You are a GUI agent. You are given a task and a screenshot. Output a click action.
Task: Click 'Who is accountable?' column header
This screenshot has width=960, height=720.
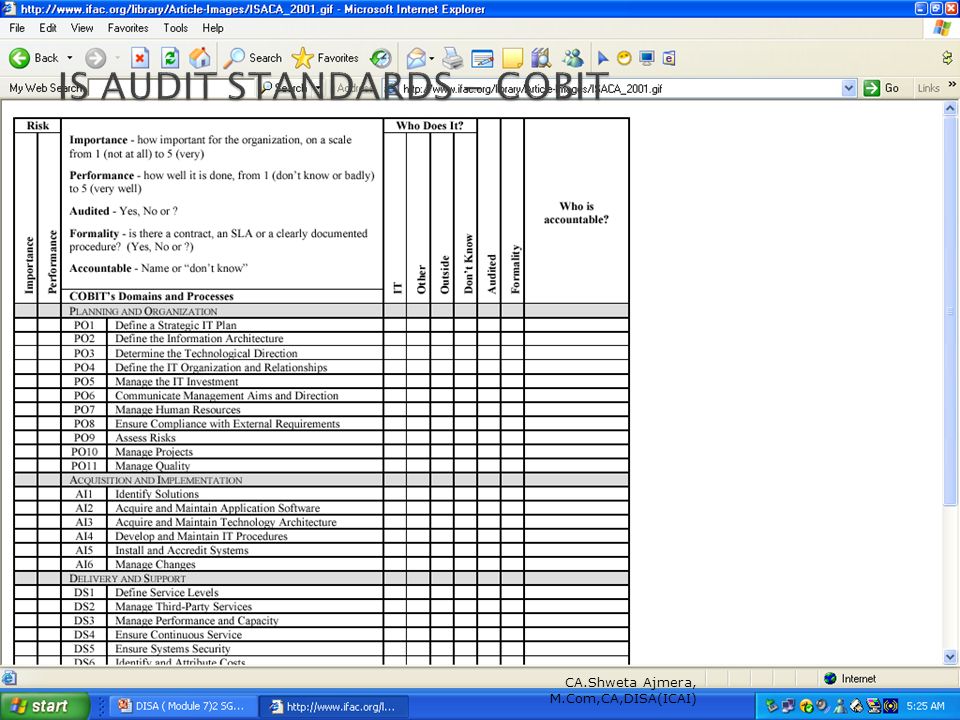pos(576,212)
